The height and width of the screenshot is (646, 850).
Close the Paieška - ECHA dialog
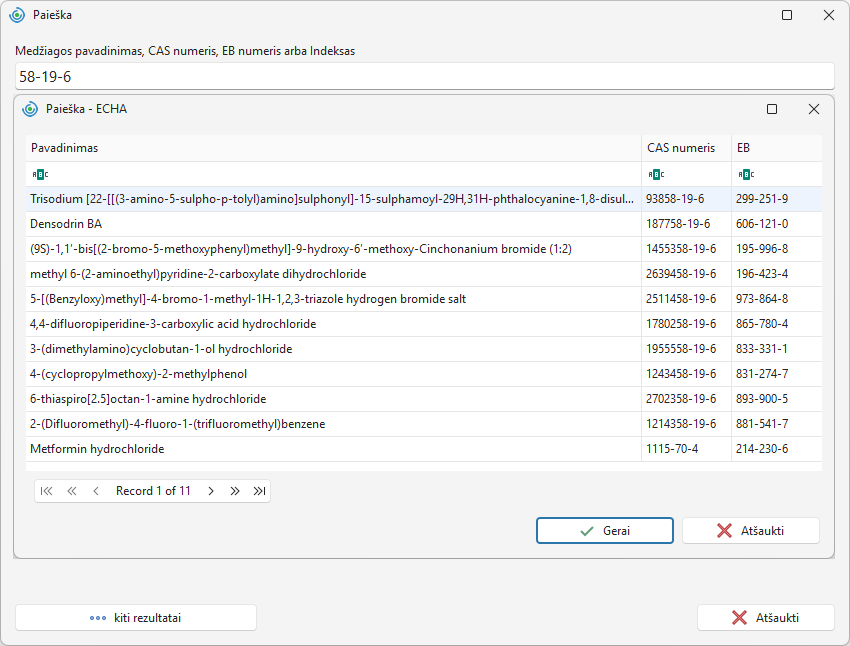pyautogui.click(x=814, y=109)
